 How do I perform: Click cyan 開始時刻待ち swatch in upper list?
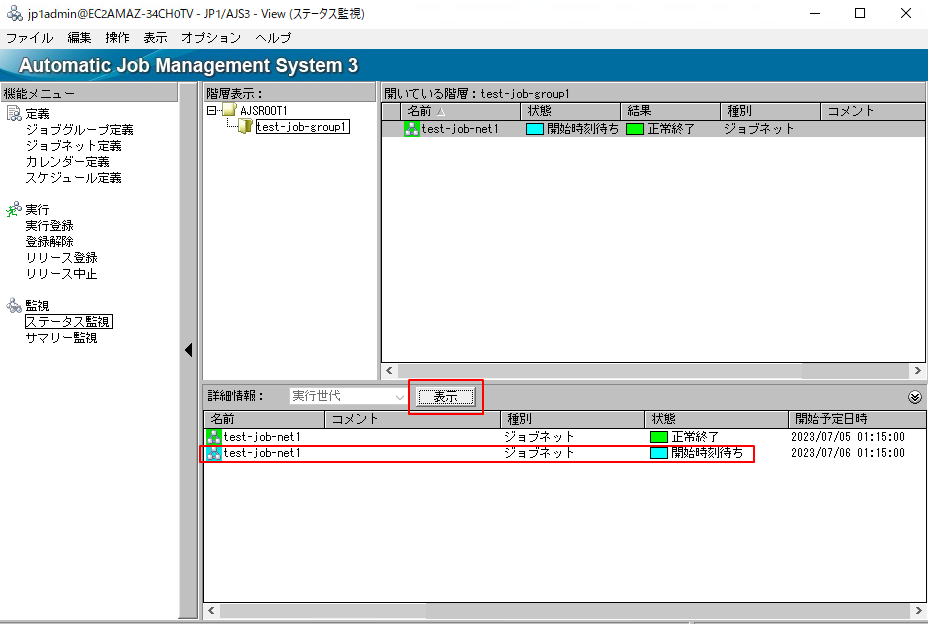point(534,129)
